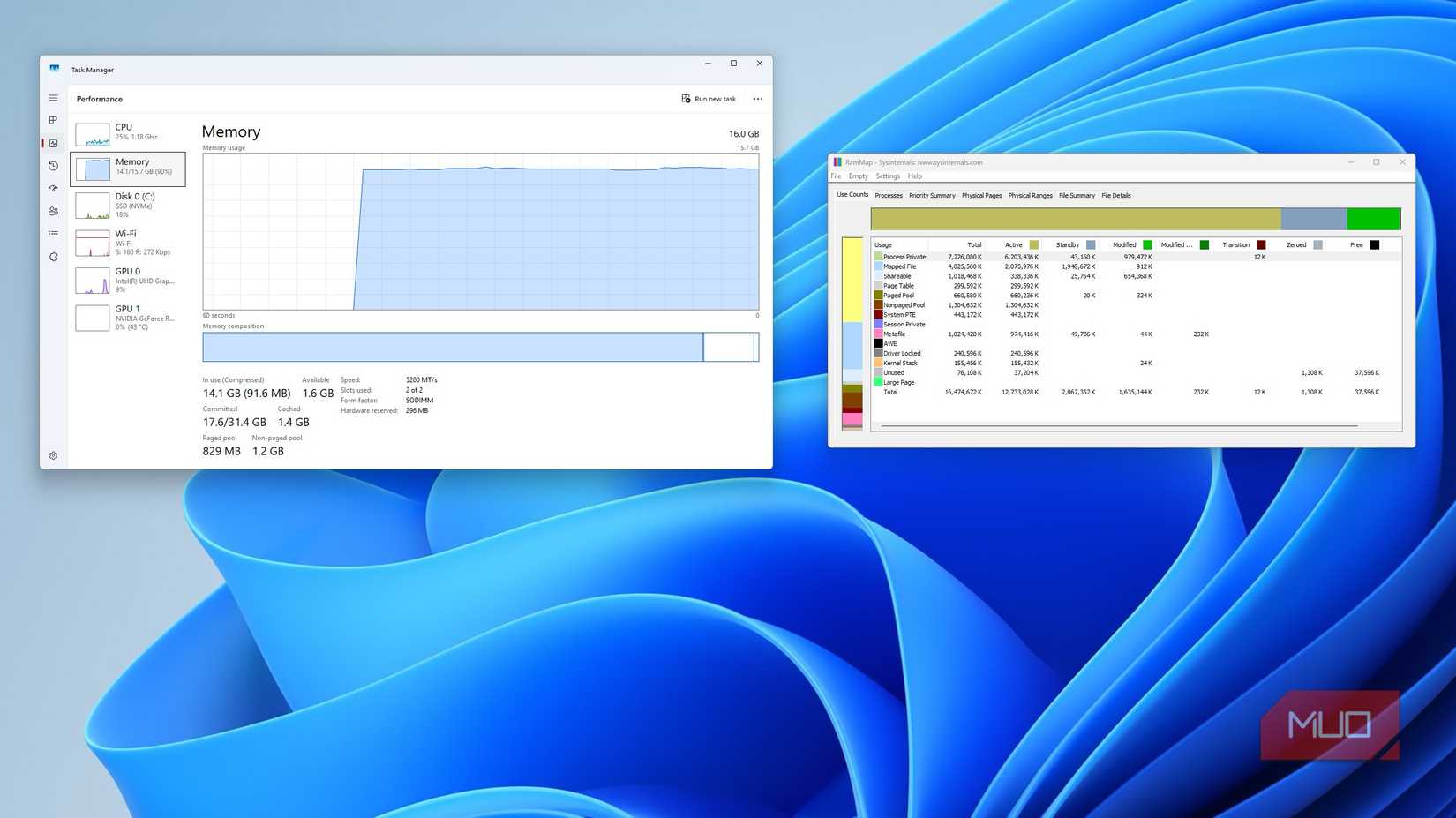1456x818 pixels.
Task: Select GPU 1 in the Task Manager sidebar
Action: [x=128, y=318]
